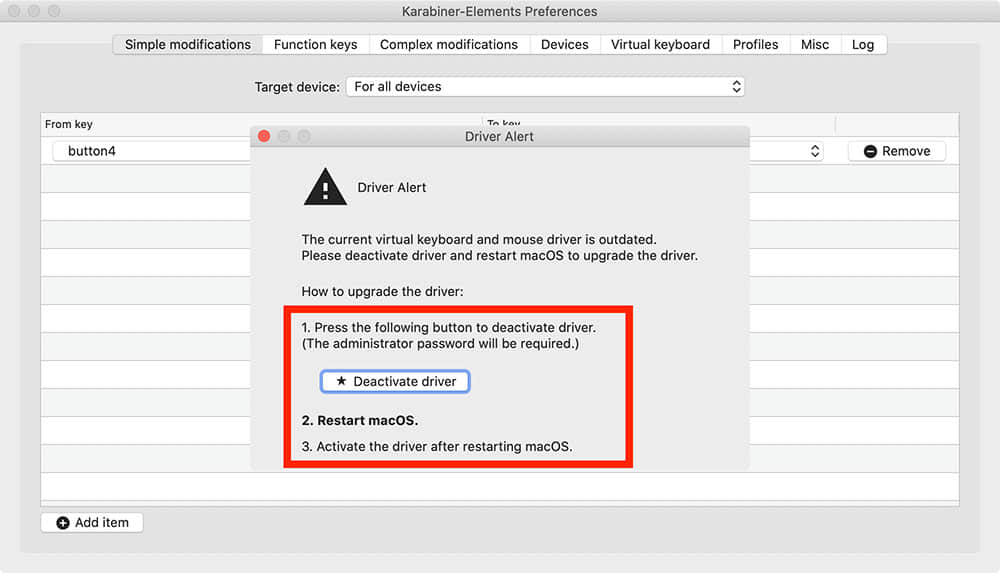
Task: Open the Misc tab
Action: pos(814,45)
